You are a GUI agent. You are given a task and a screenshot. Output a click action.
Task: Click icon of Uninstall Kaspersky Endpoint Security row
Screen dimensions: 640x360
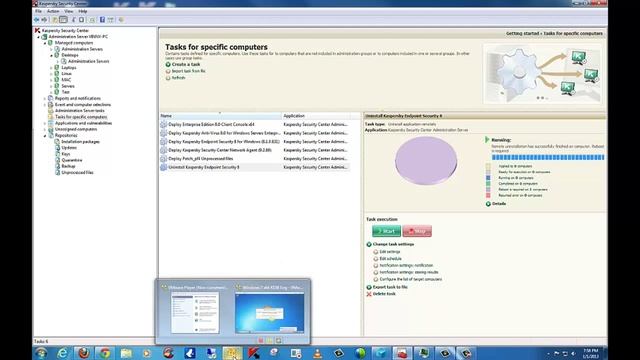(164, 167)
